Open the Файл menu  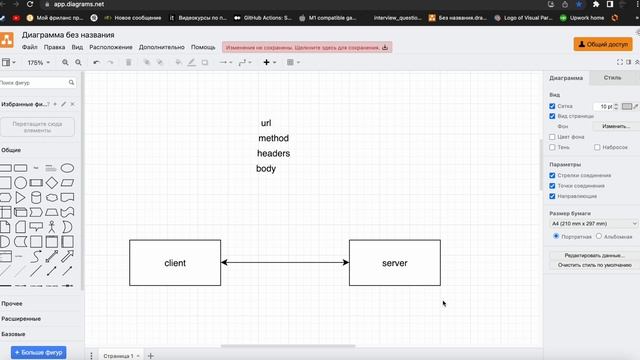pos(29,47)
